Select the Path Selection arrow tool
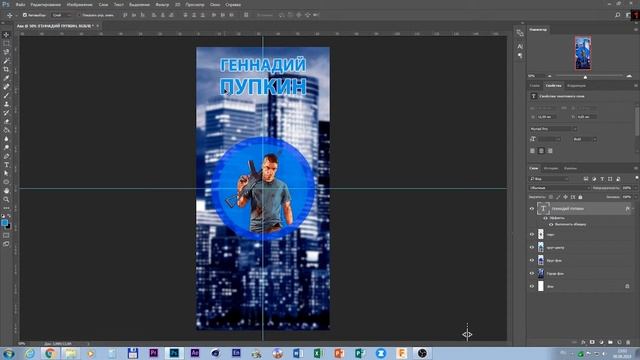Screen dimensions: 640x360 [6, 173]
